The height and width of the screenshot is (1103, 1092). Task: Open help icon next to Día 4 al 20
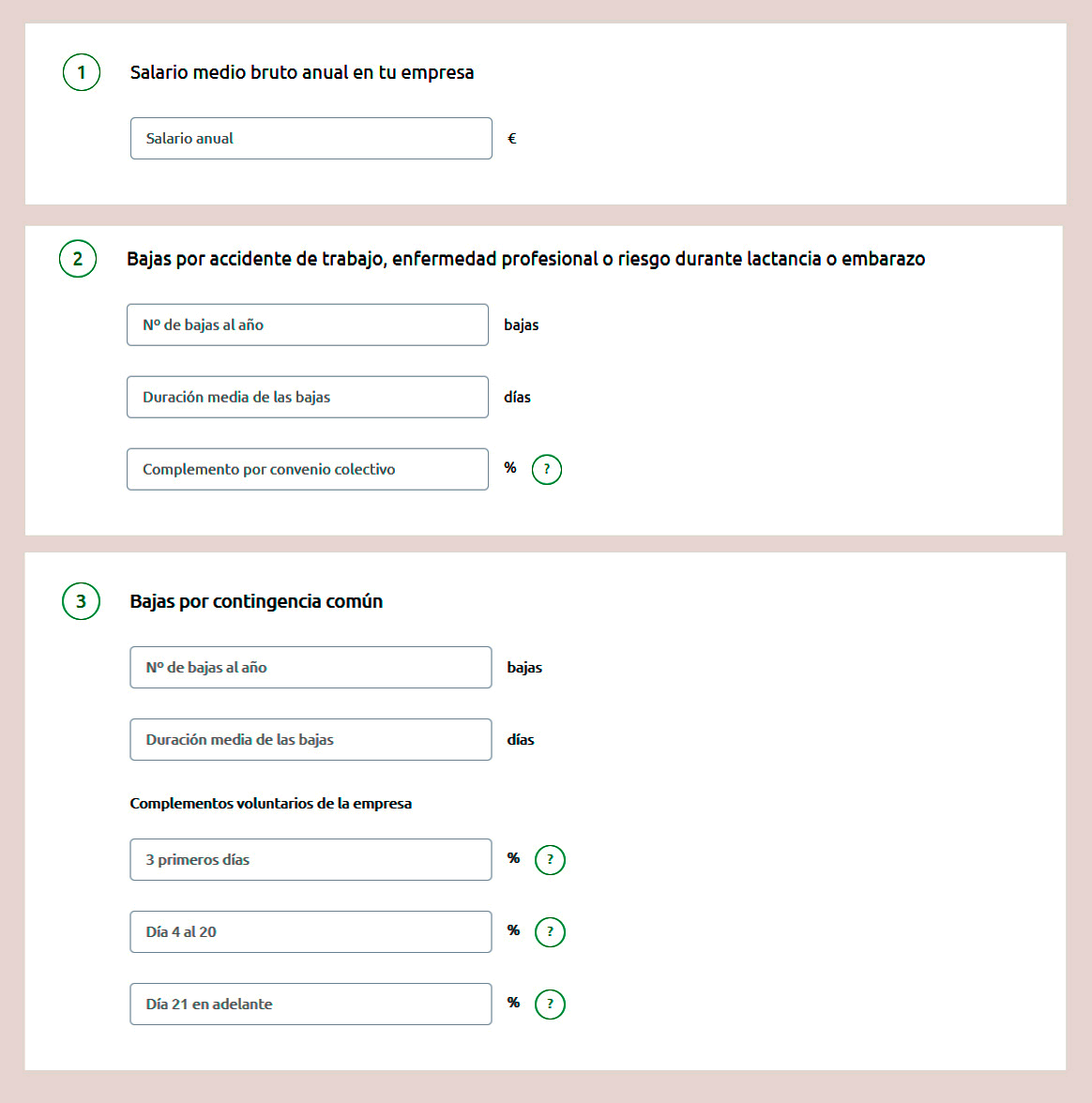550,932
